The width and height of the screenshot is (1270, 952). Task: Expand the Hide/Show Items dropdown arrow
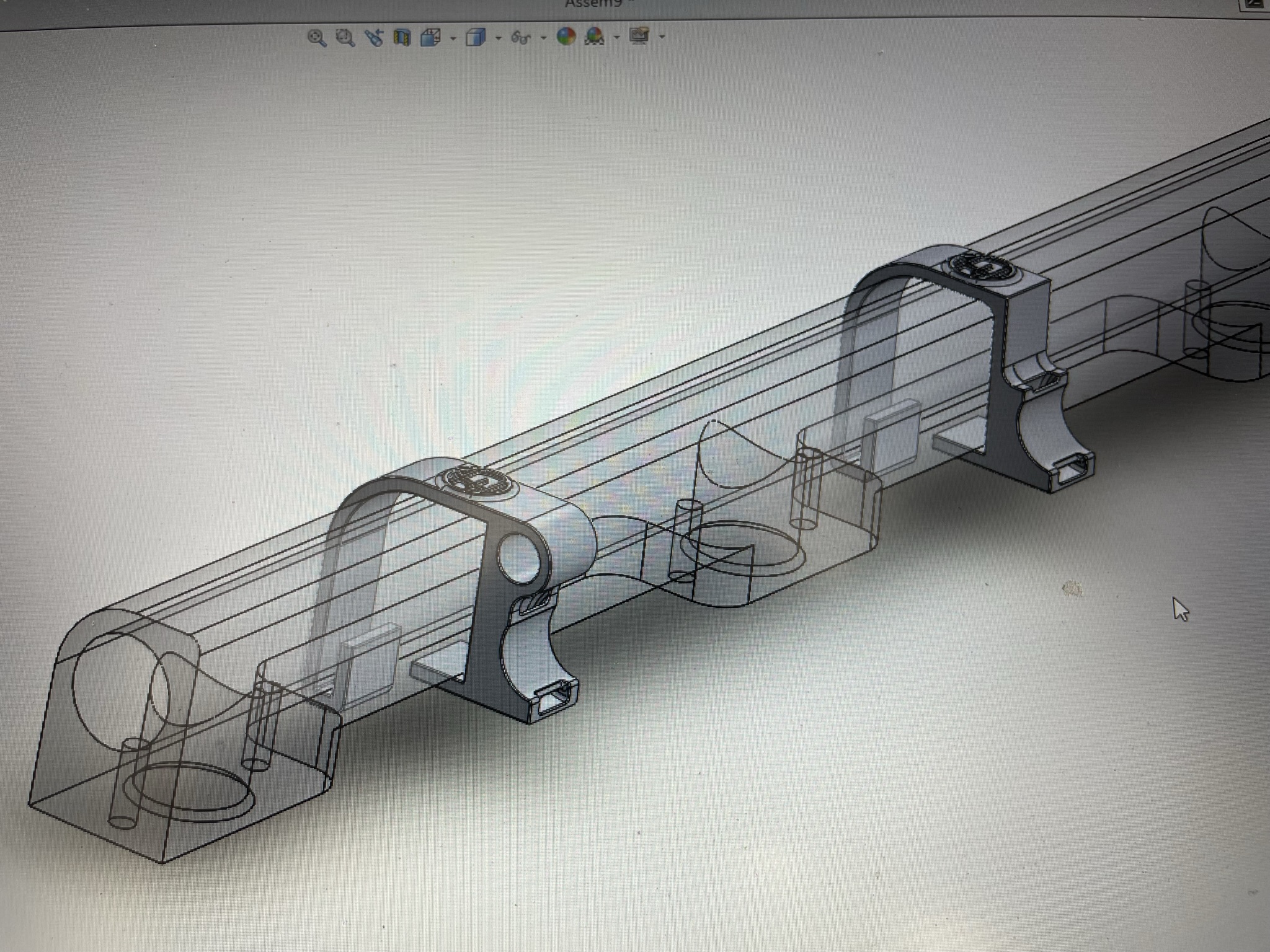pos(543,38)
